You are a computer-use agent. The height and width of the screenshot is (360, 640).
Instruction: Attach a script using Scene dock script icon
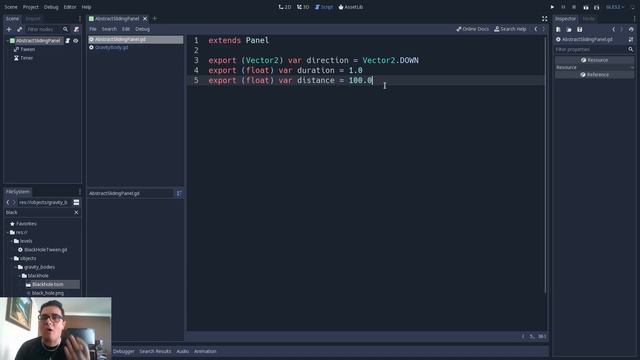pos(76,29)
